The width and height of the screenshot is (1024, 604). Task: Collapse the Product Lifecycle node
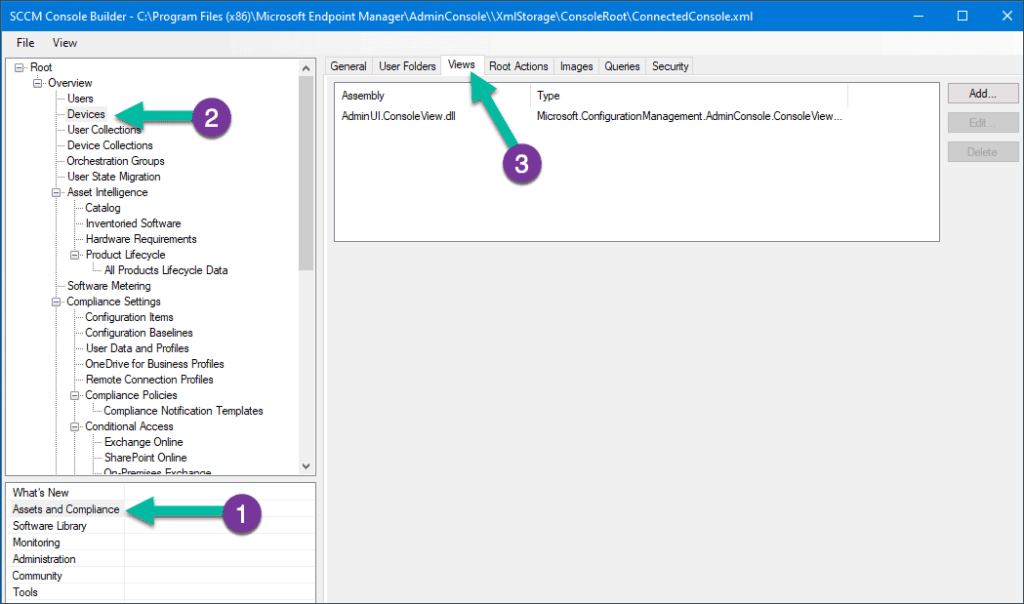74,255
